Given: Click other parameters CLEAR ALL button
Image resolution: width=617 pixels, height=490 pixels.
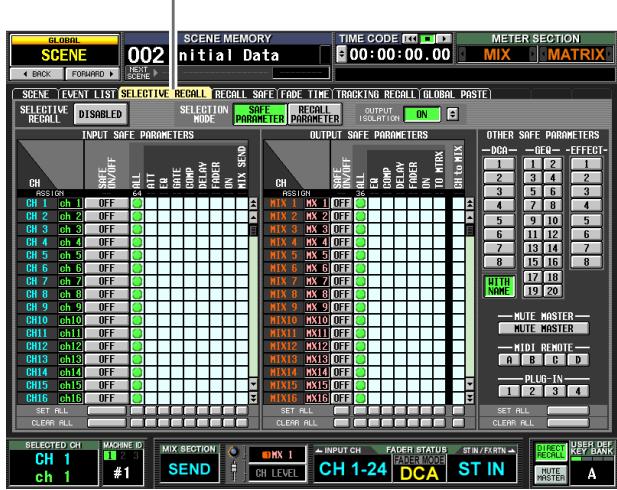Looking at the screenshot, I should (x=568, y=423).
